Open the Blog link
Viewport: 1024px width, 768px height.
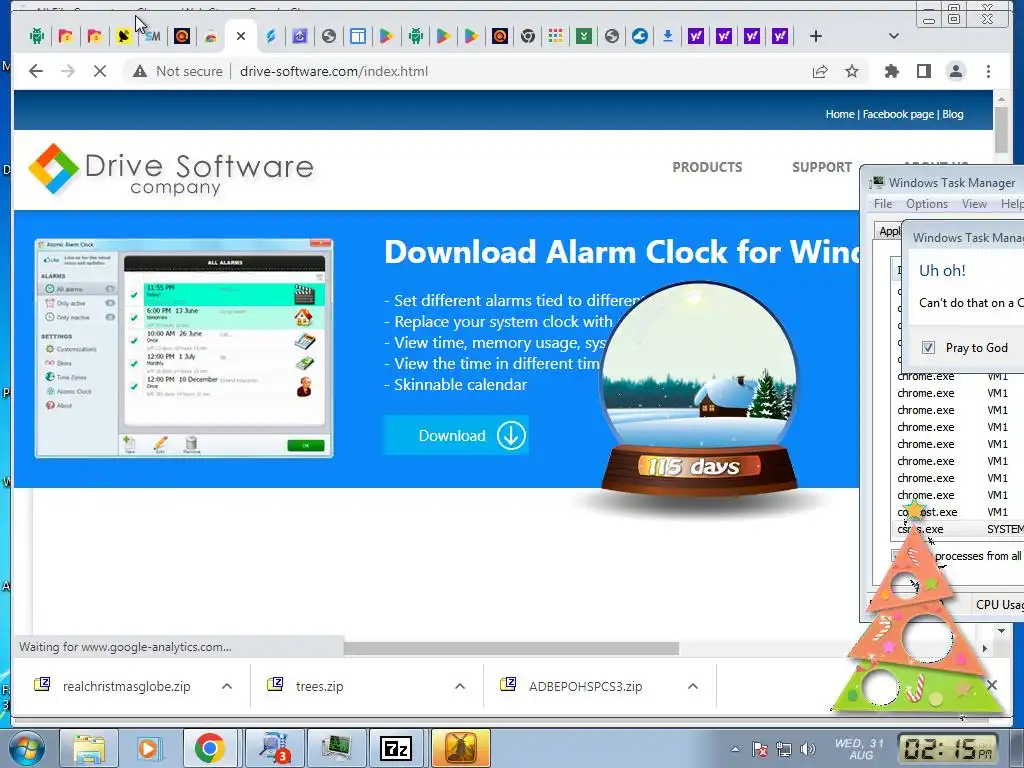point(953,114)
